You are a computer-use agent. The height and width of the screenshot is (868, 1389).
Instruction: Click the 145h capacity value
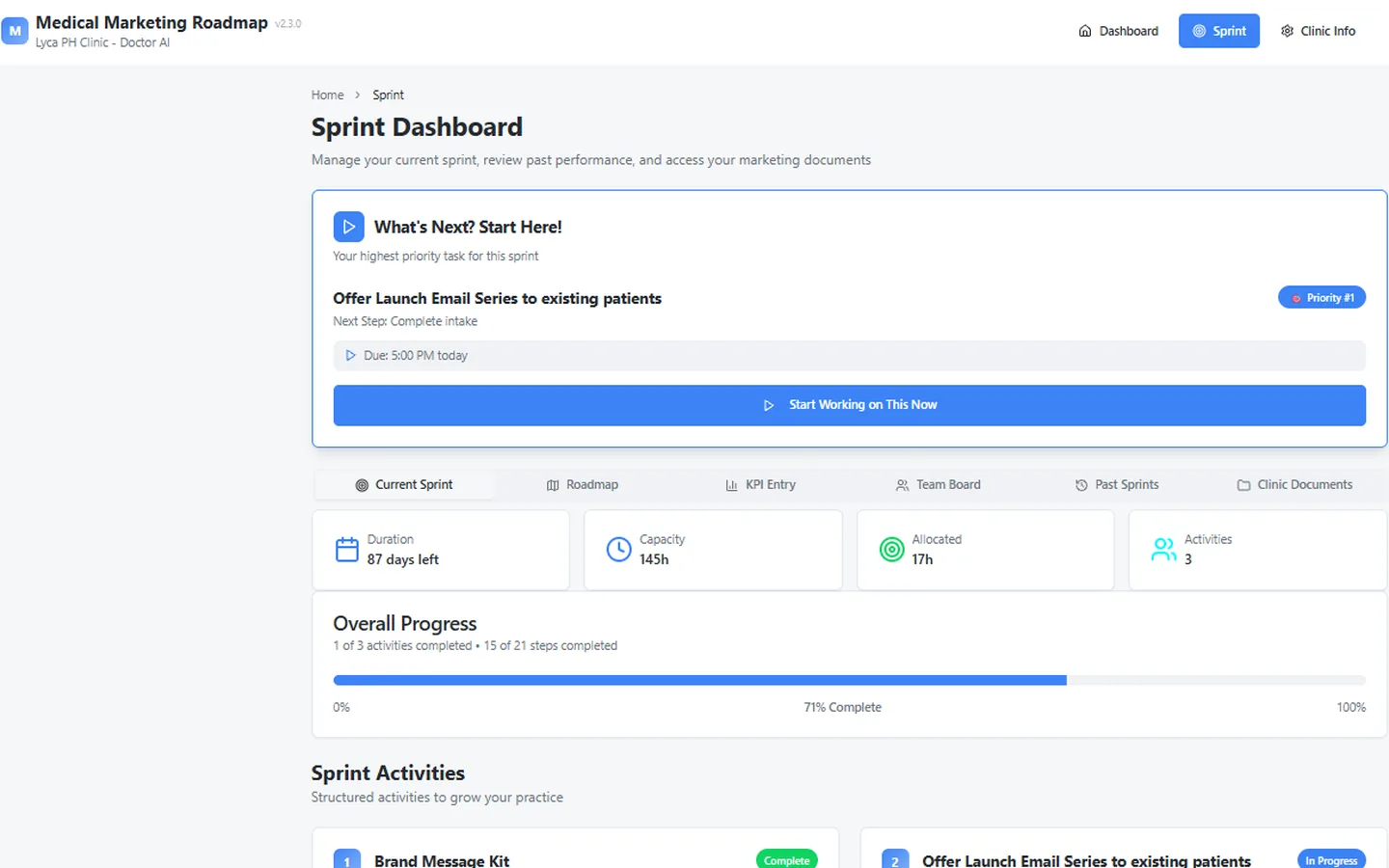[654, 559]
